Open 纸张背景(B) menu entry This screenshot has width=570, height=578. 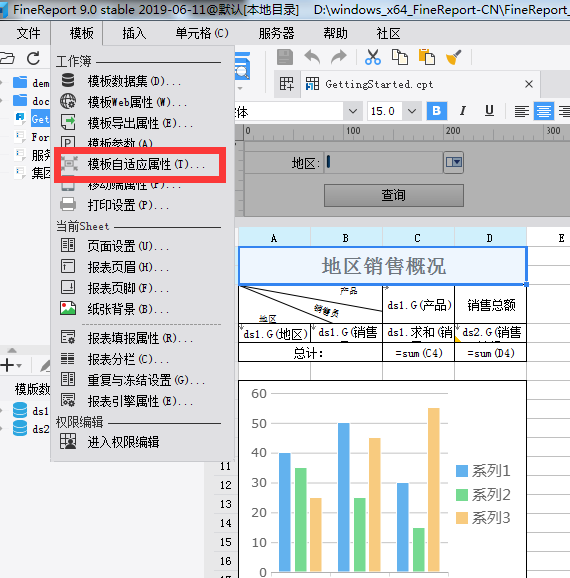[142, 309]
